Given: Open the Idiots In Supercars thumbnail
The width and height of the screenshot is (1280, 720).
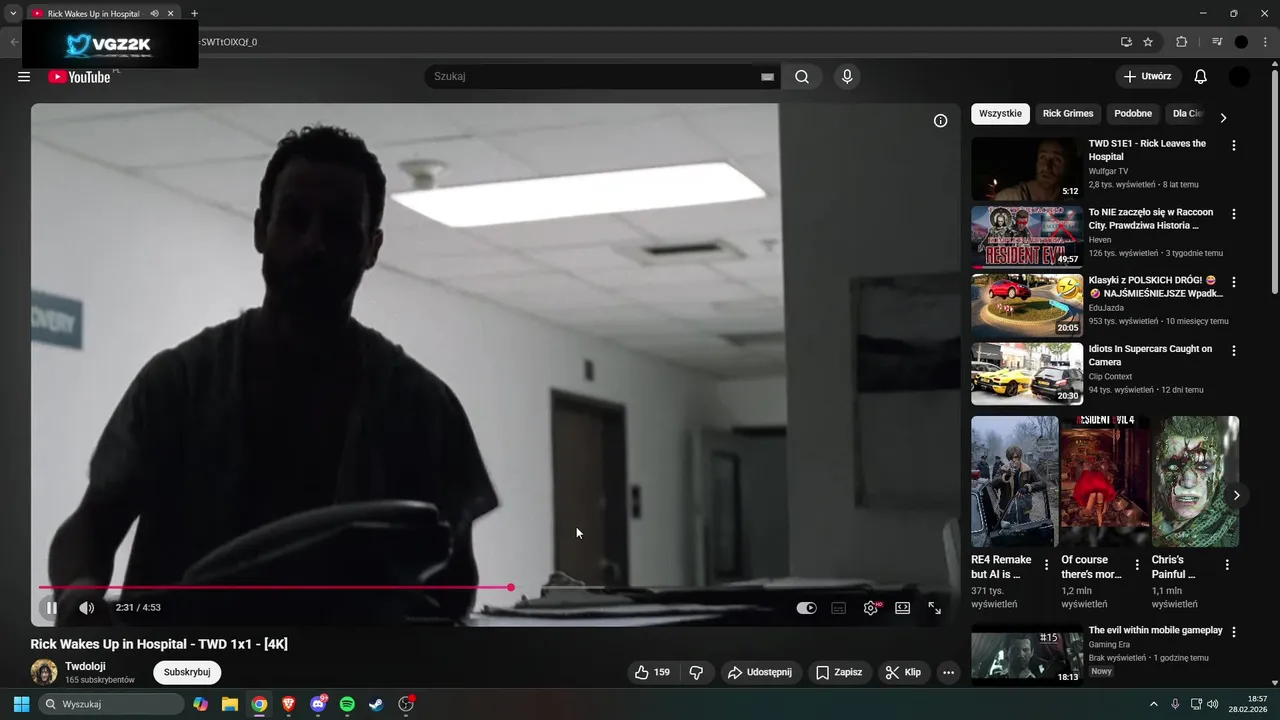Looking at the screenshot, I should [x=1027, y=374].
